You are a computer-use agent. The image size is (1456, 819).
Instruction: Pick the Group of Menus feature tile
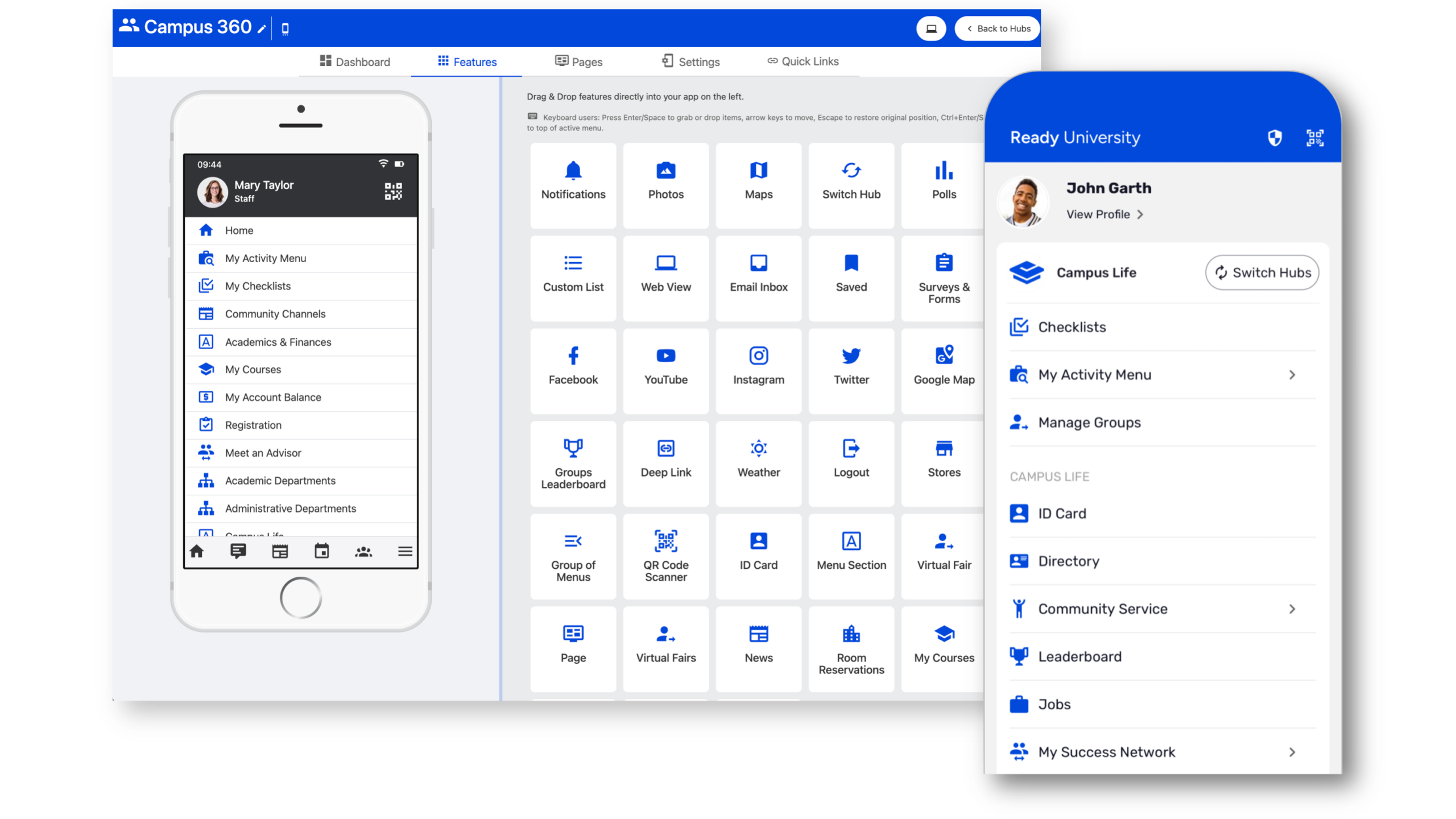click(573, 556)
